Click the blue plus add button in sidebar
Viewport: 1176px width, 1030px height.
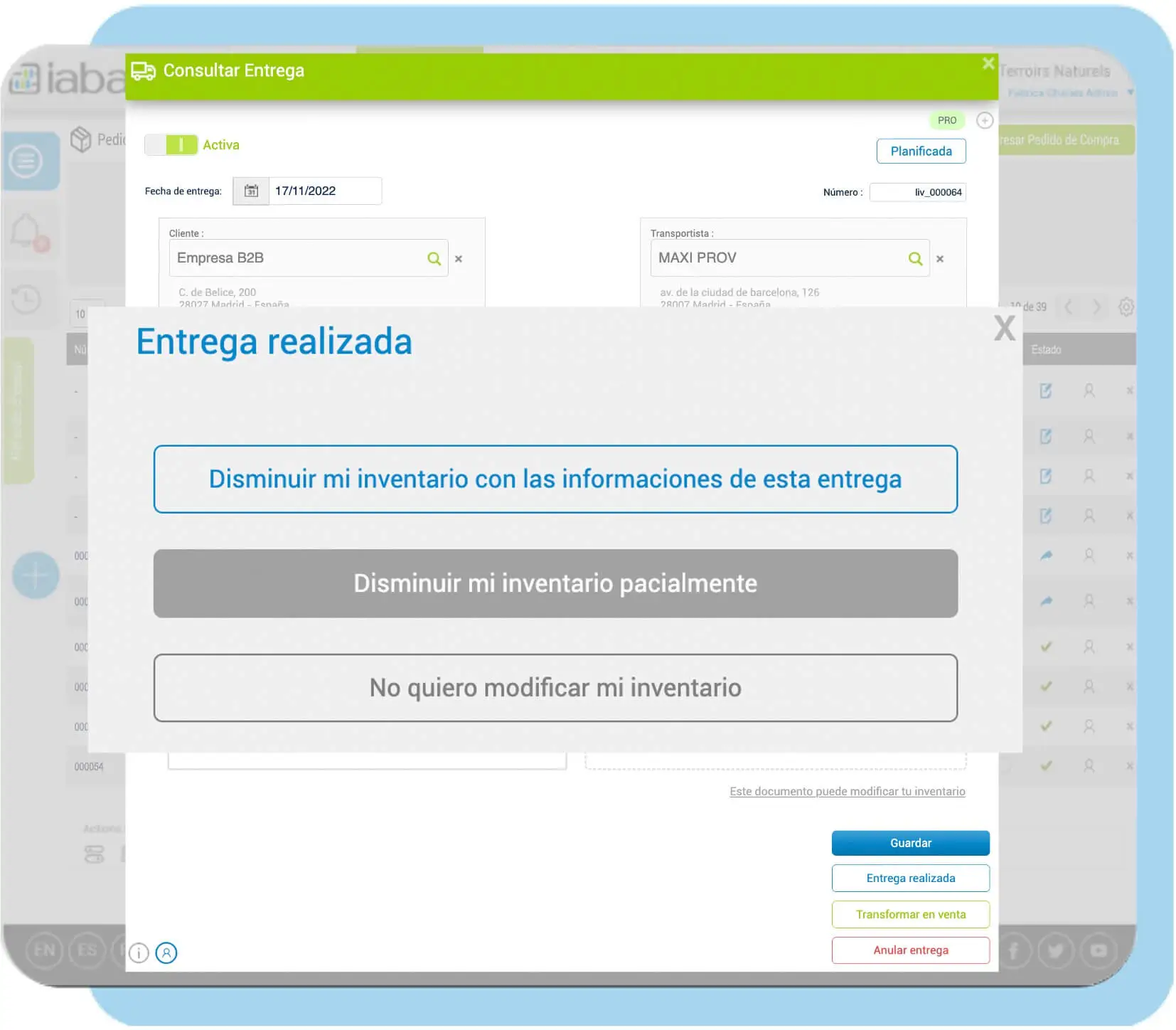(x=36, y=575)
